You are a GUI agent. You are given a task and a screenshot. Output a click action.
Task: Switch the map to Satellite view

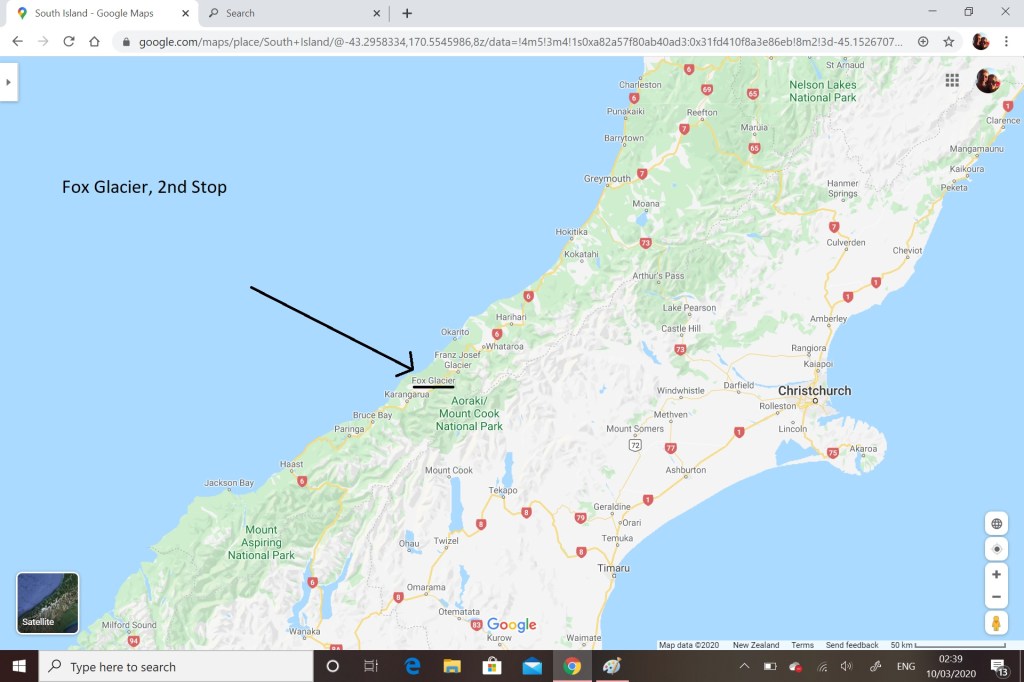(47, 603)
